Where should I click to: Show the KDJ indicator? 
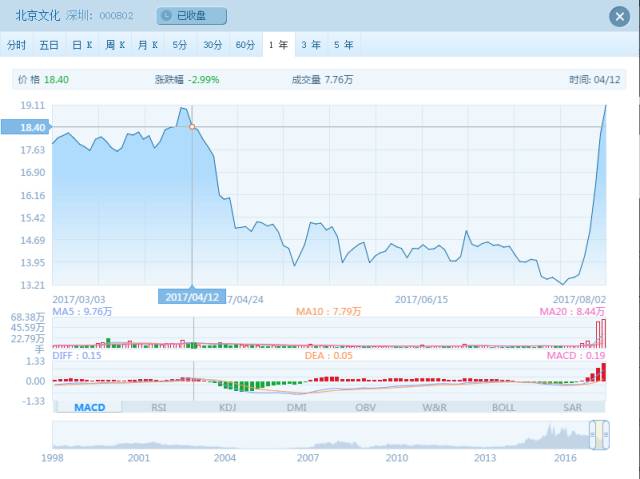[228, 407]
